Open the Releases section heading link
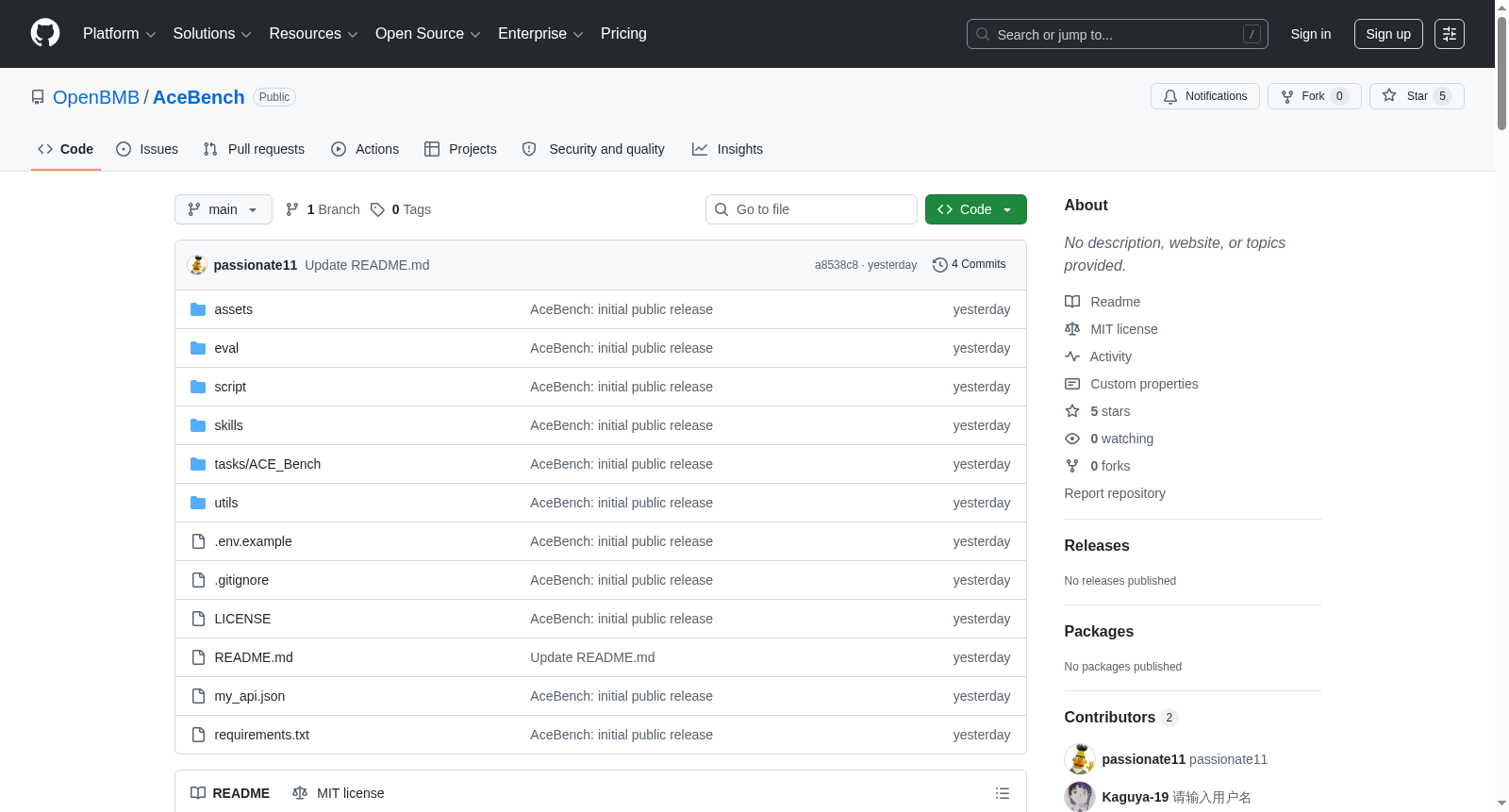This screenshot has height=812, width=1509. [x=1097, y=545]
